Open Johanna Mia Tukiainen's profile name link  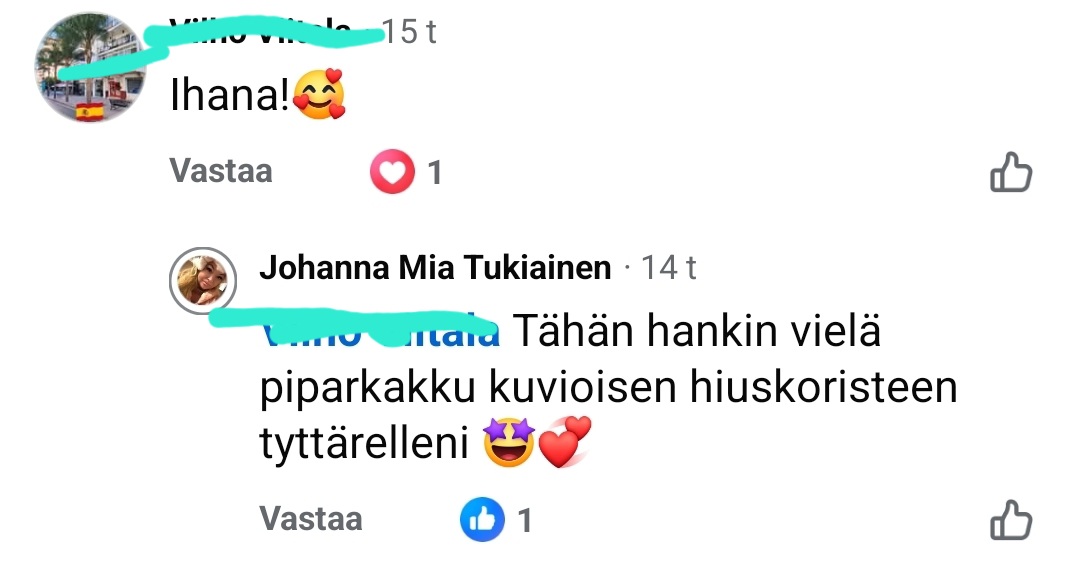435,267
